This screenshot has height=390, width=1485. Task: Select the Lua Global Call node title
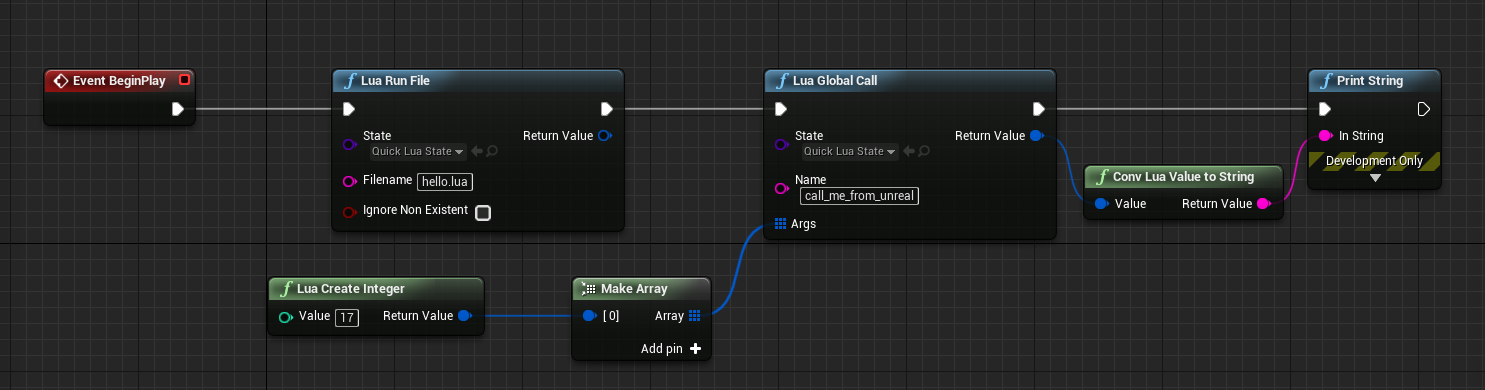pos(836,81)
